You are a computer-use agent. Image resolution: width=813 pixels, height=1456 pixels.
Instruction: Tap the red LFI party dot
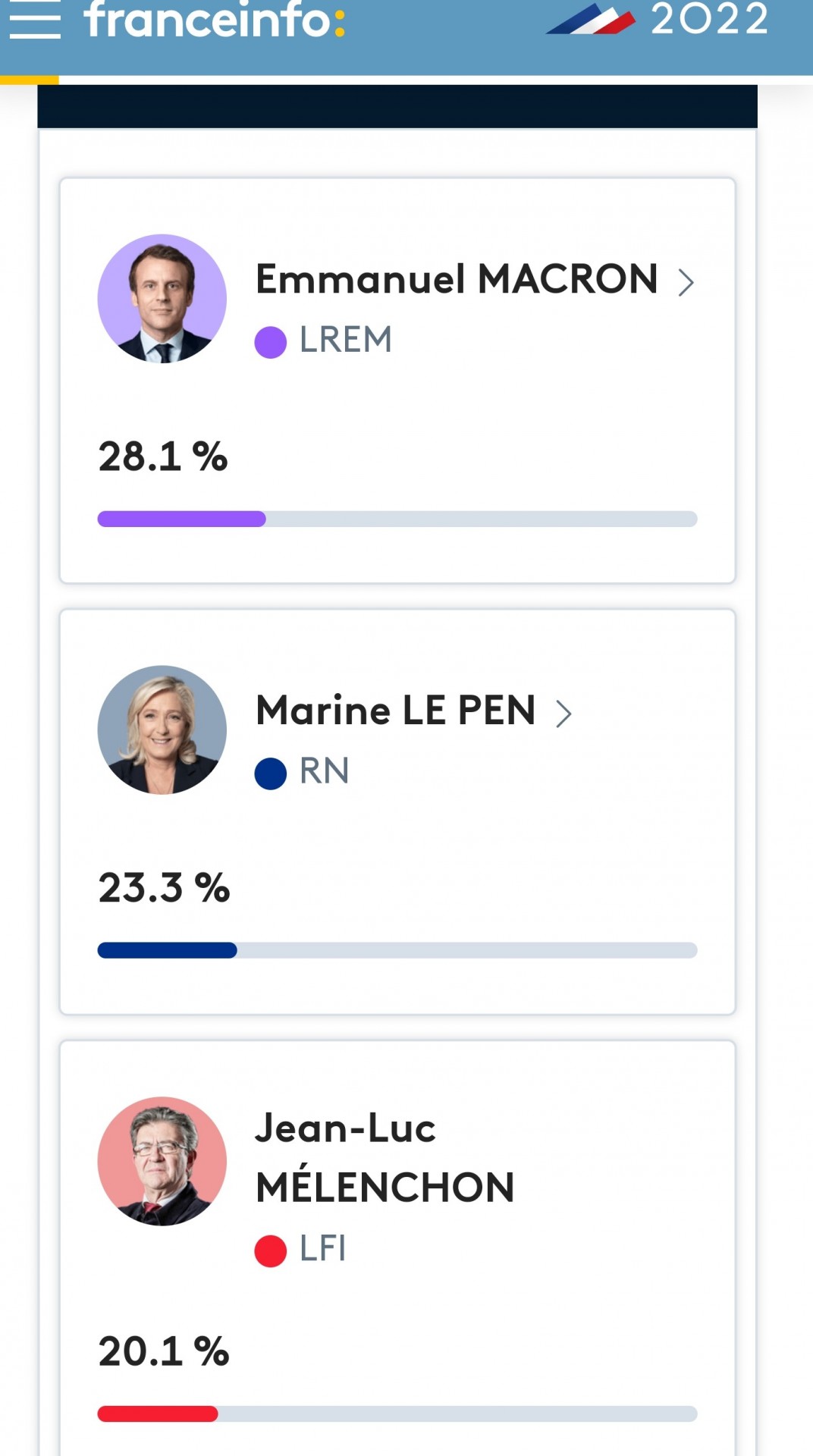pyautogui.click(x=270, y=1250)
